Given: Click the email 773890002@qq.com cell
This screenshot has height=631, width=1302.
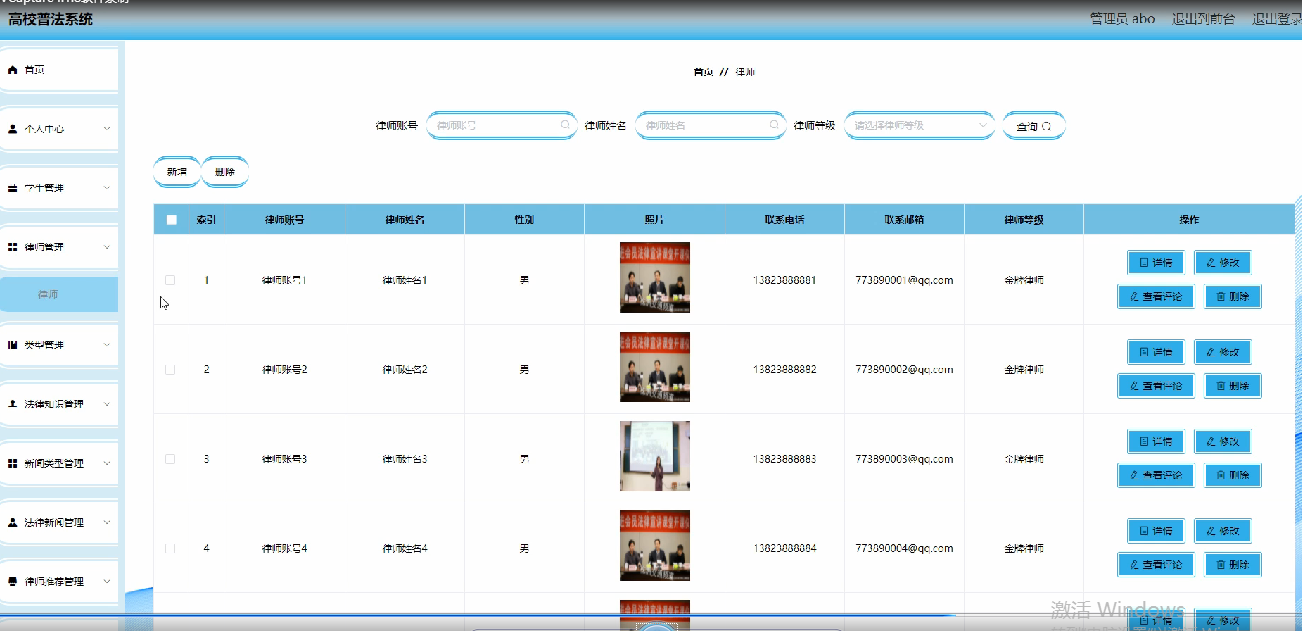Looking at the screenshot, I should pos(904,370).
